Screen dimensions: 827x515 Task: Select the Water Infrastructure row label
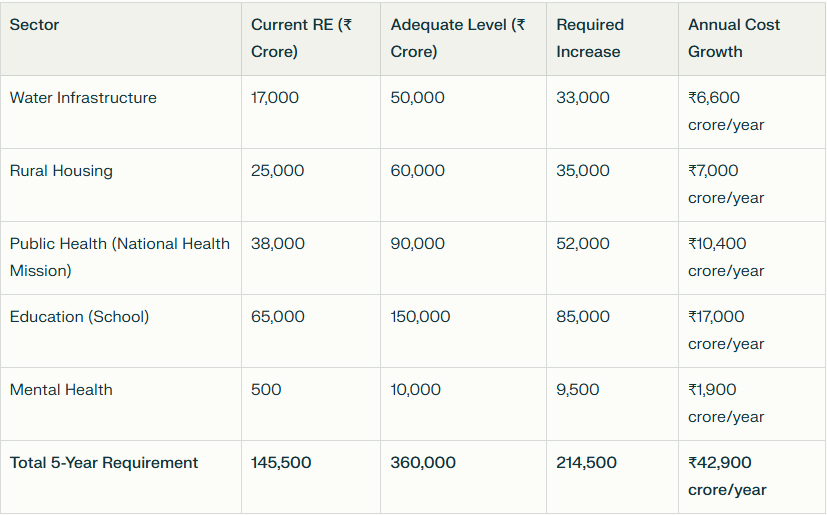[x=83, y=98]
